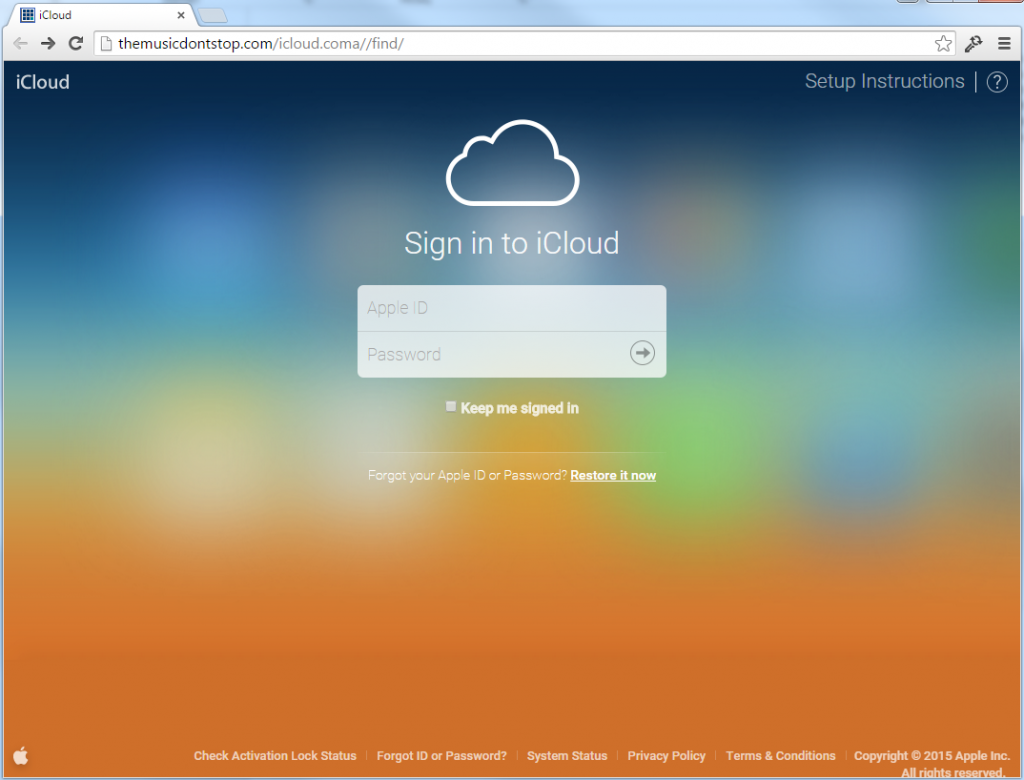Click the iCloud header logo text

(x=42, y=82)
